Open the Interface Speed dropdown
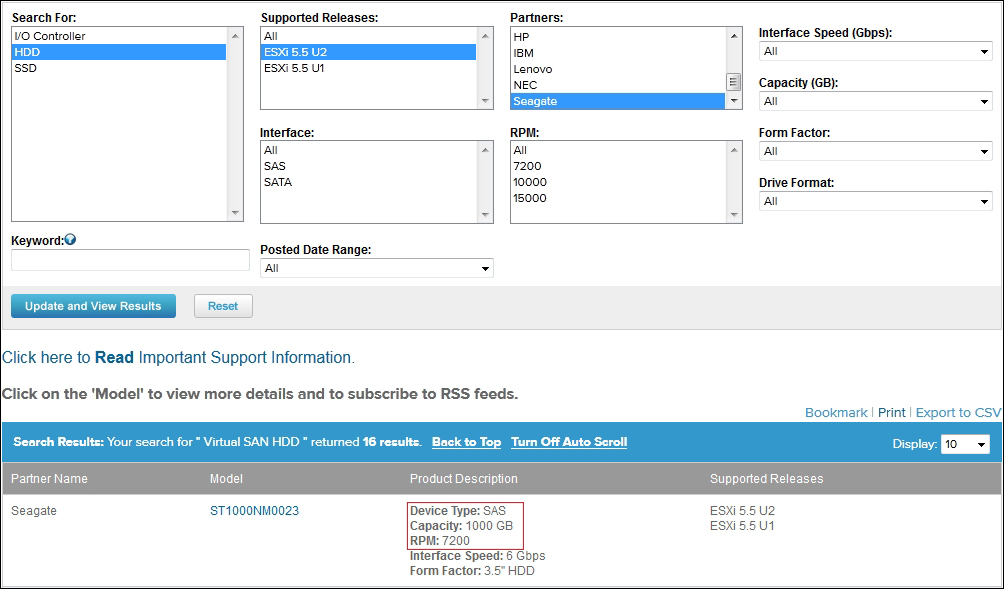The image size is (1004, 589). point(874,52)
